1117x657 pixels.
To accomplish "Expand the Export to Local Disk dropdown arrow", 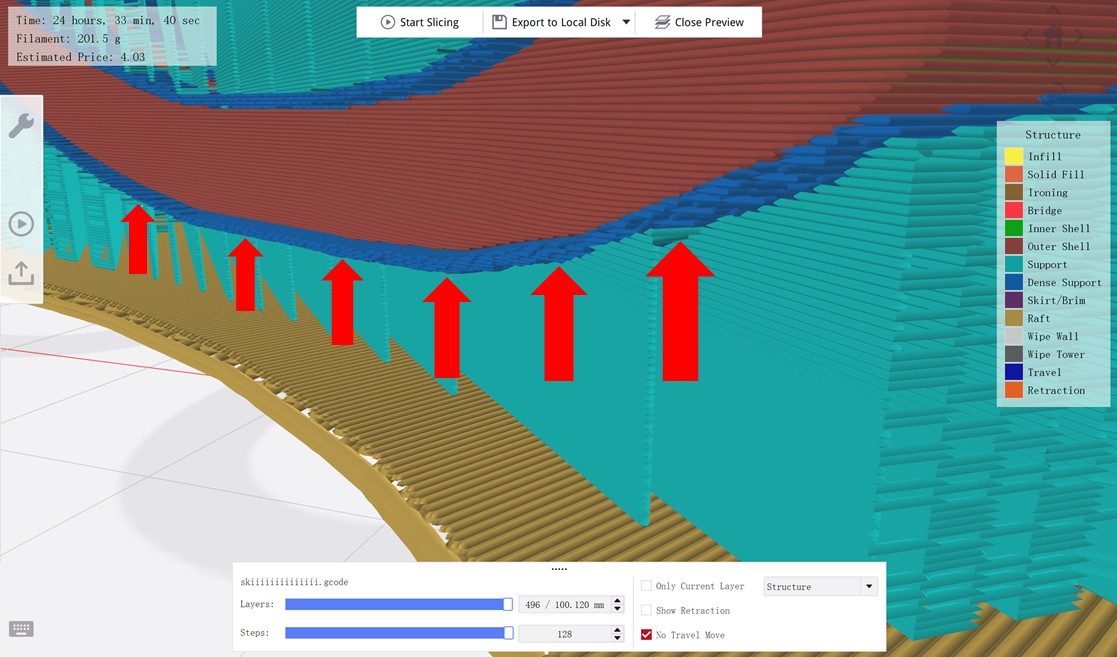I will pyautogui.click(x=627, y=21).
